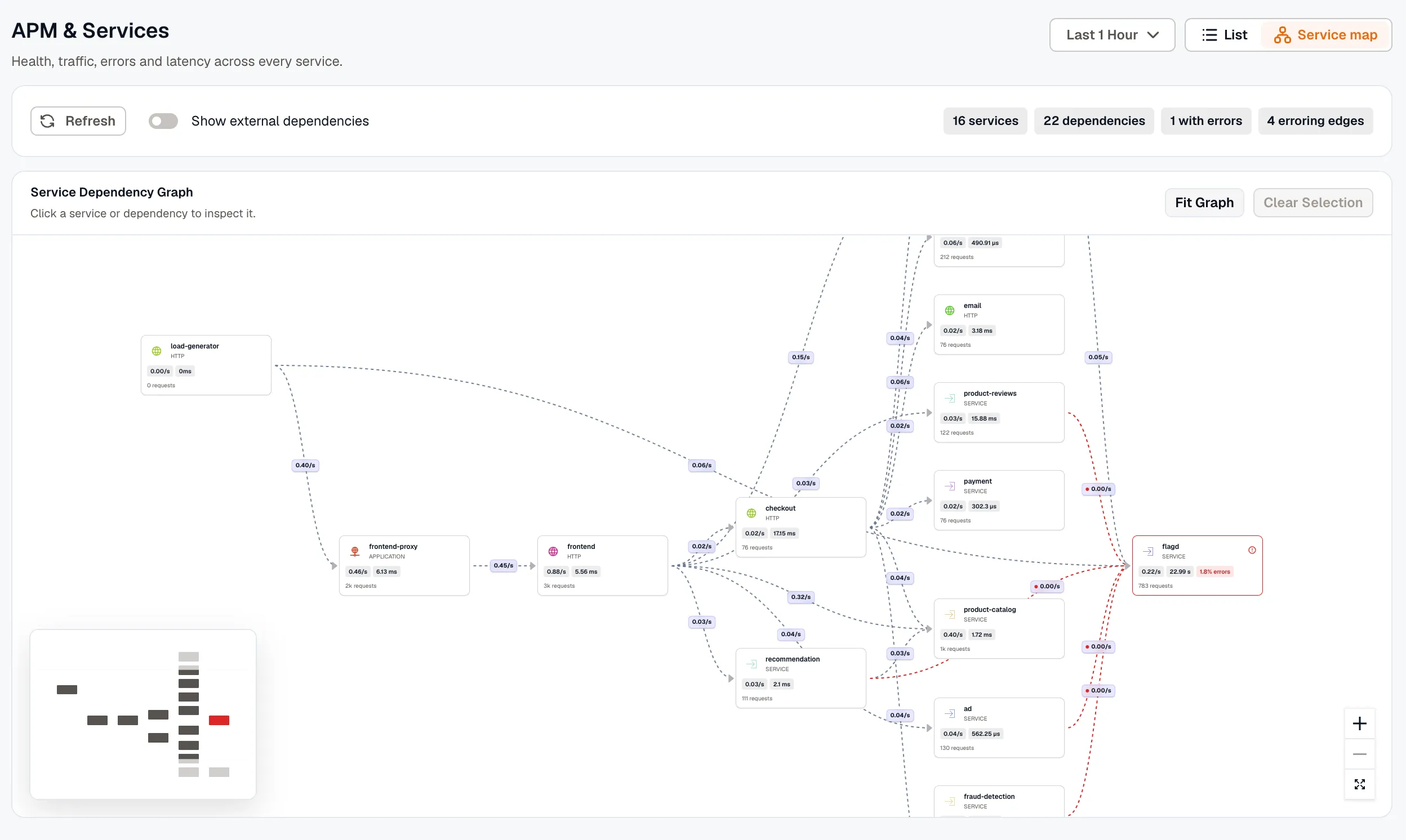
Task: Click the Refresh button
Action: 78,121
